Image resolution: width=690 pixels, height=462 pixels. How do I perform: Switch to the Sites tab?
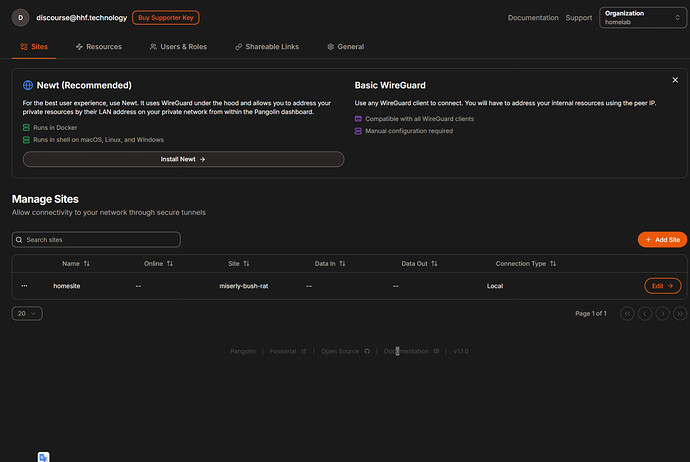click(34, 47)
